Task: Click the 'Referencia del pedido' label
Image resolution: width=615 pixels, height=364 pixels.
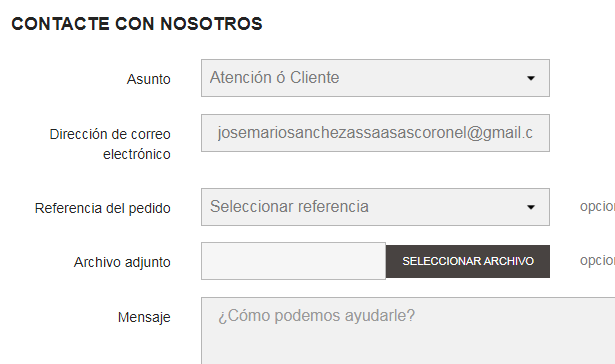Action: (x=103, y=208)
